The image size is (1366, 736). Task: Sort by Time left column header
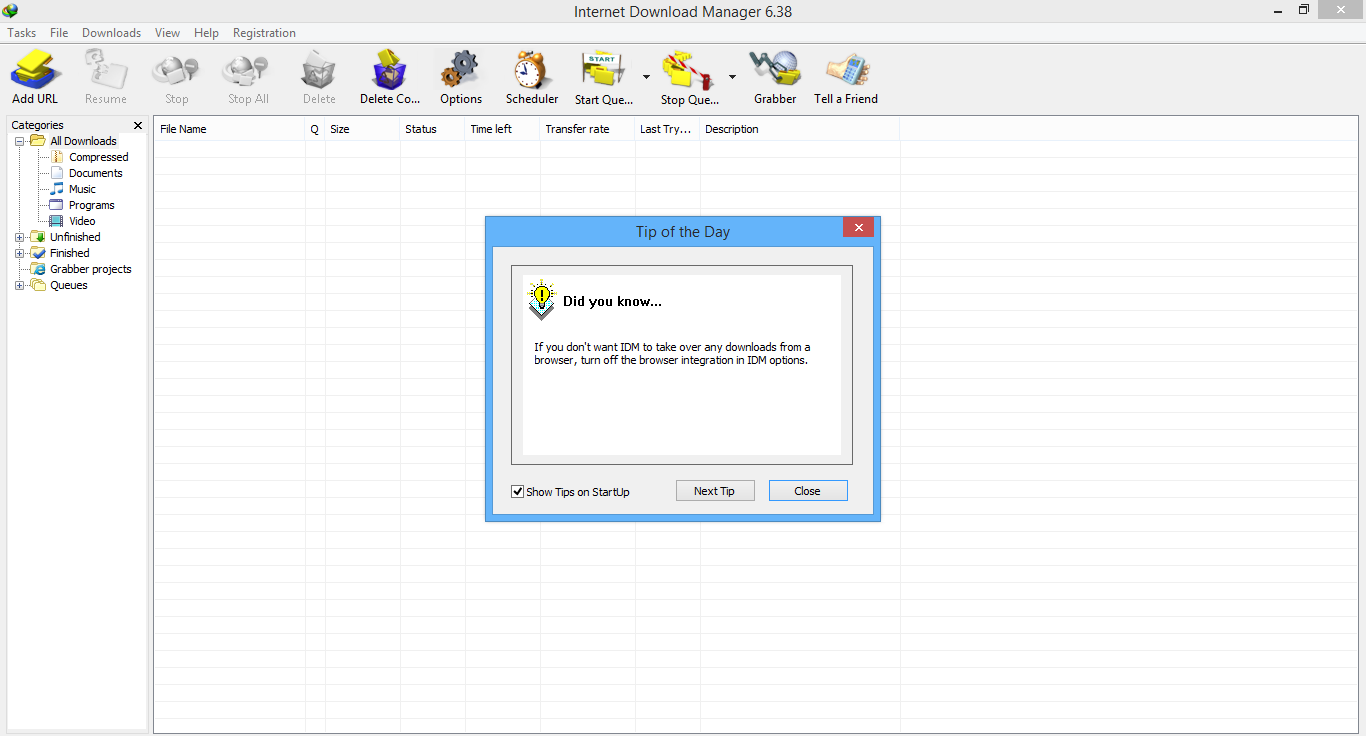coord(503,129)
